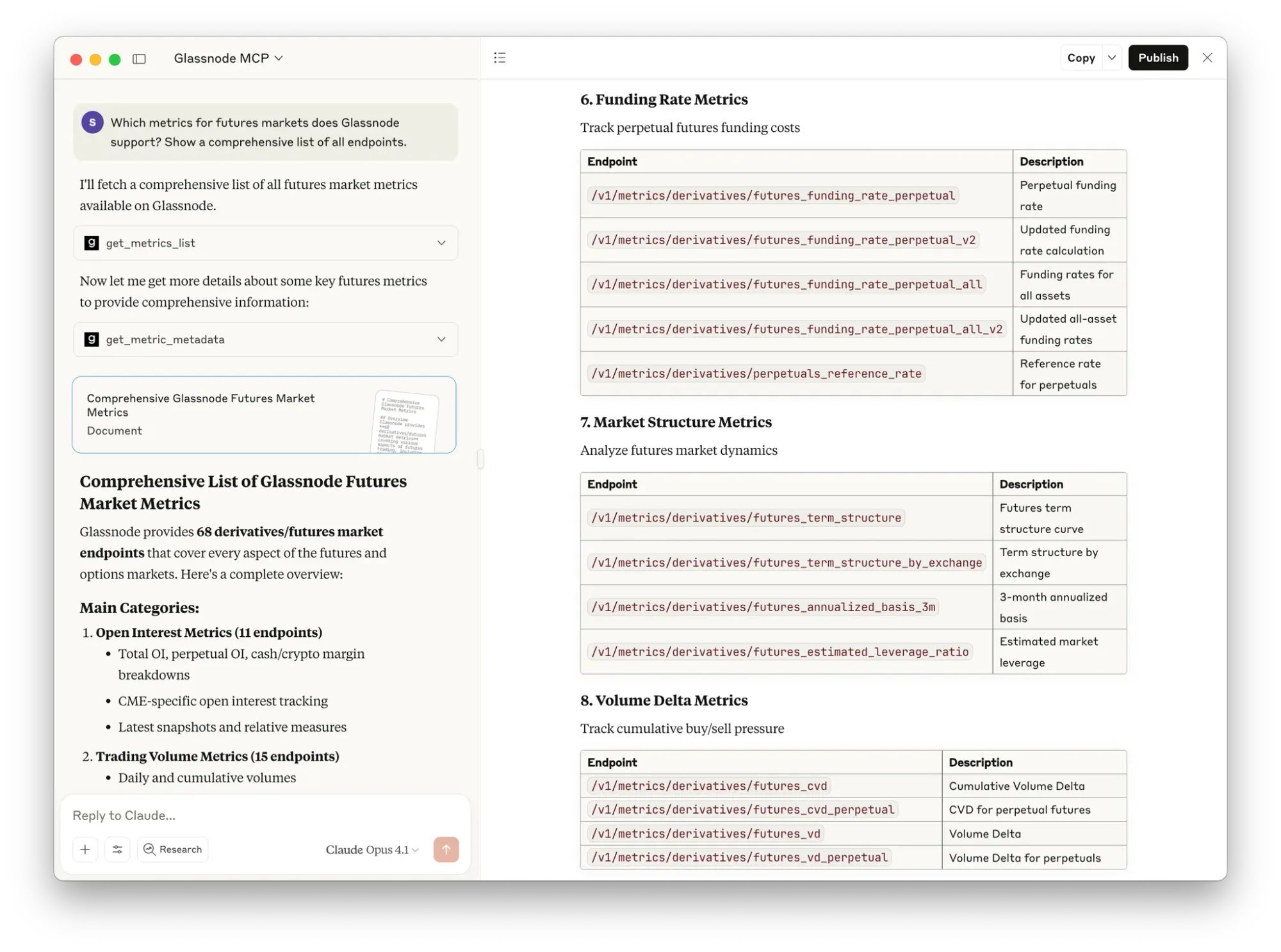Toggle Research mode button

click(x=173, y=849)
